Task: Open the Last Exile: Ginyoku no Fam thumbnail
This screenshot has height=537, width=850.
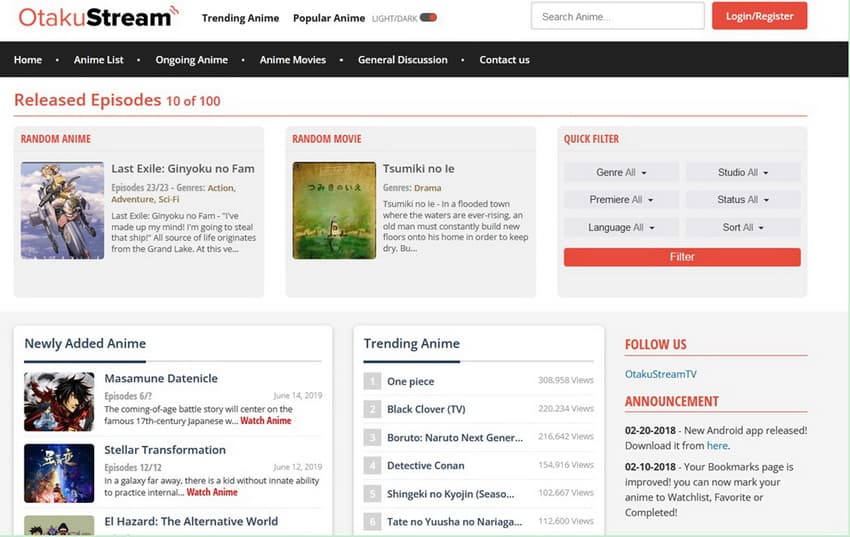Action: tap(62, 211)
